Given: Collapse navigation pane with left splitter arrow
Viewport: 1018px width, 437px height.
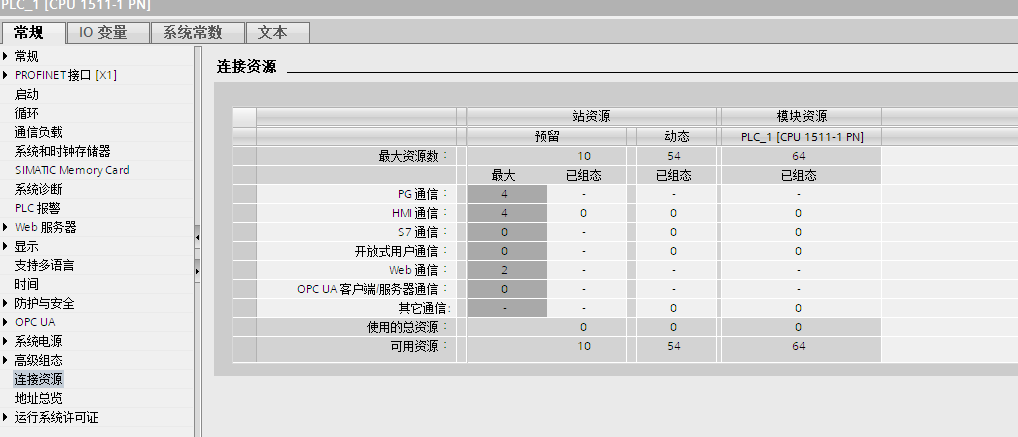Looking at the screenshot, I should point(197,238).
